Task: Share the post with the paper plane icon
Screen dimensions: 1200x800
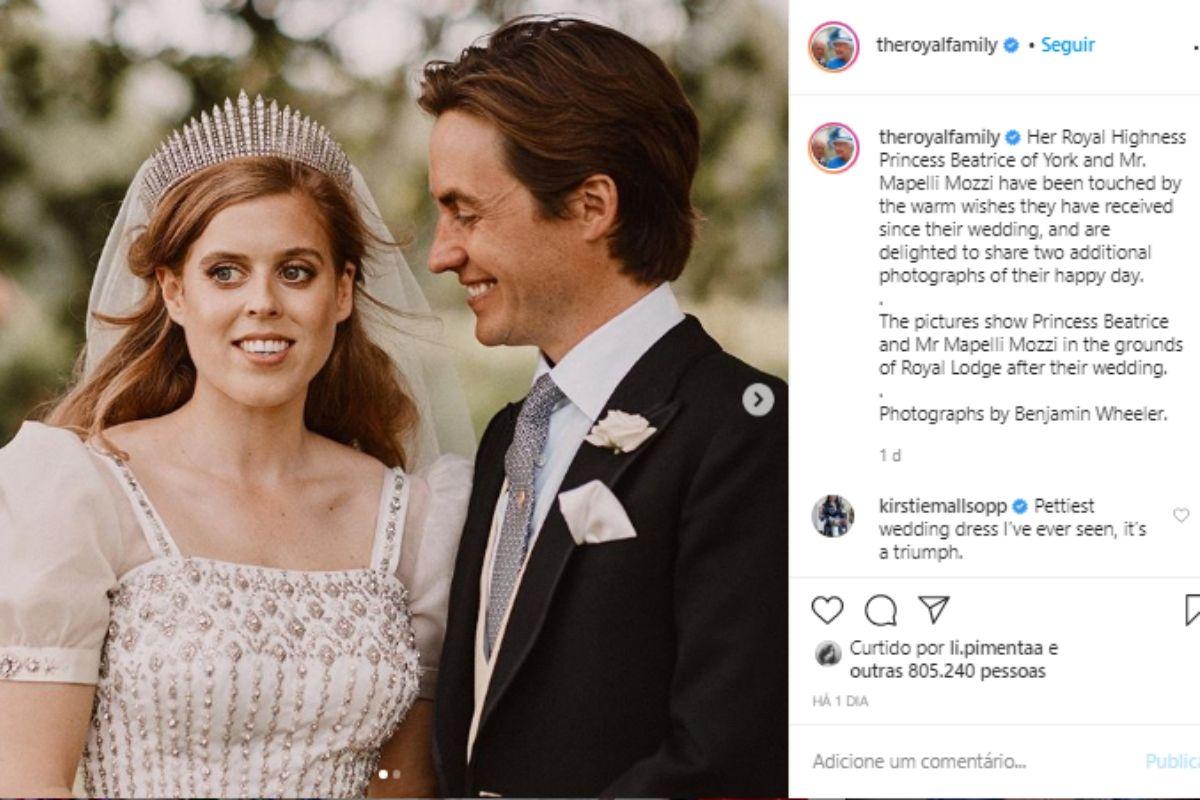Action: click(933, 610)
